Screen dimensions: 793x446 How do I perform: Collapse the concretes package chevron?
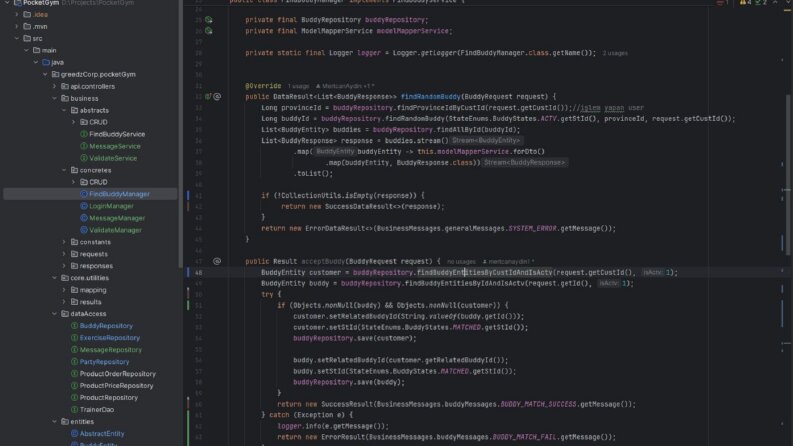click(x=64, y=170)
